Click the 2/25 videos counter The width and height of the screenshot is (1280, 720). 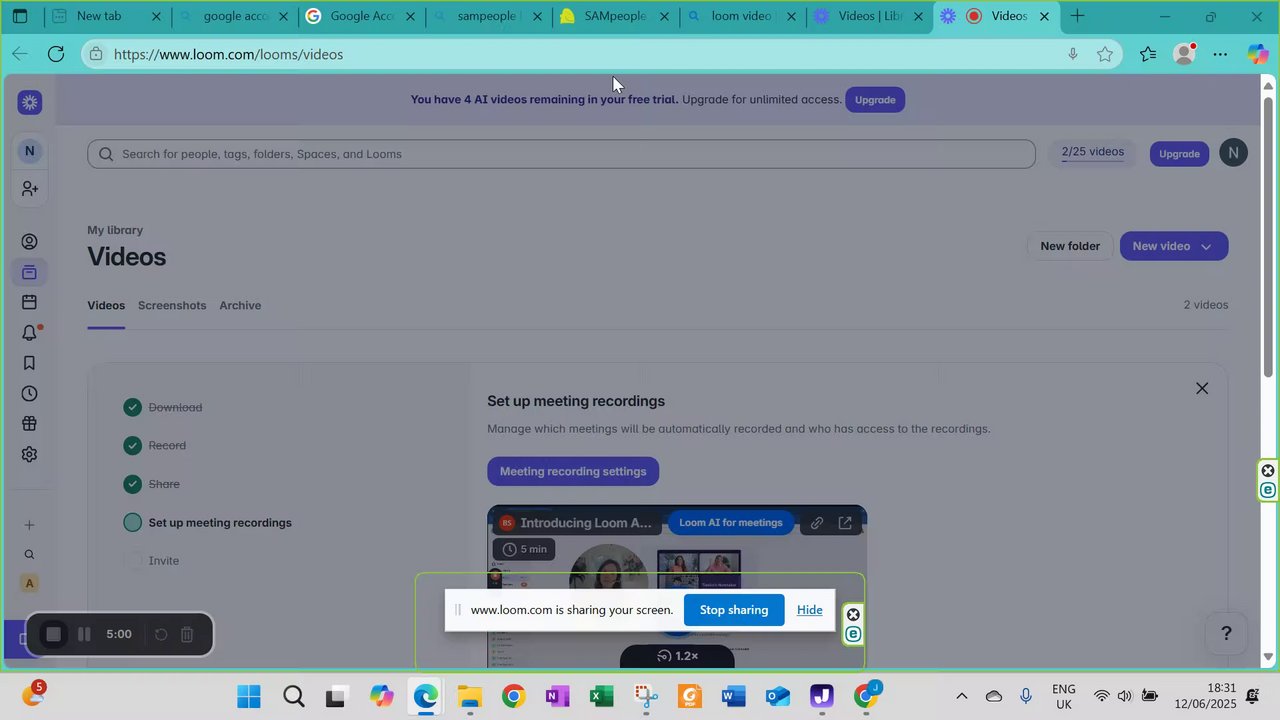point(1092,152)
